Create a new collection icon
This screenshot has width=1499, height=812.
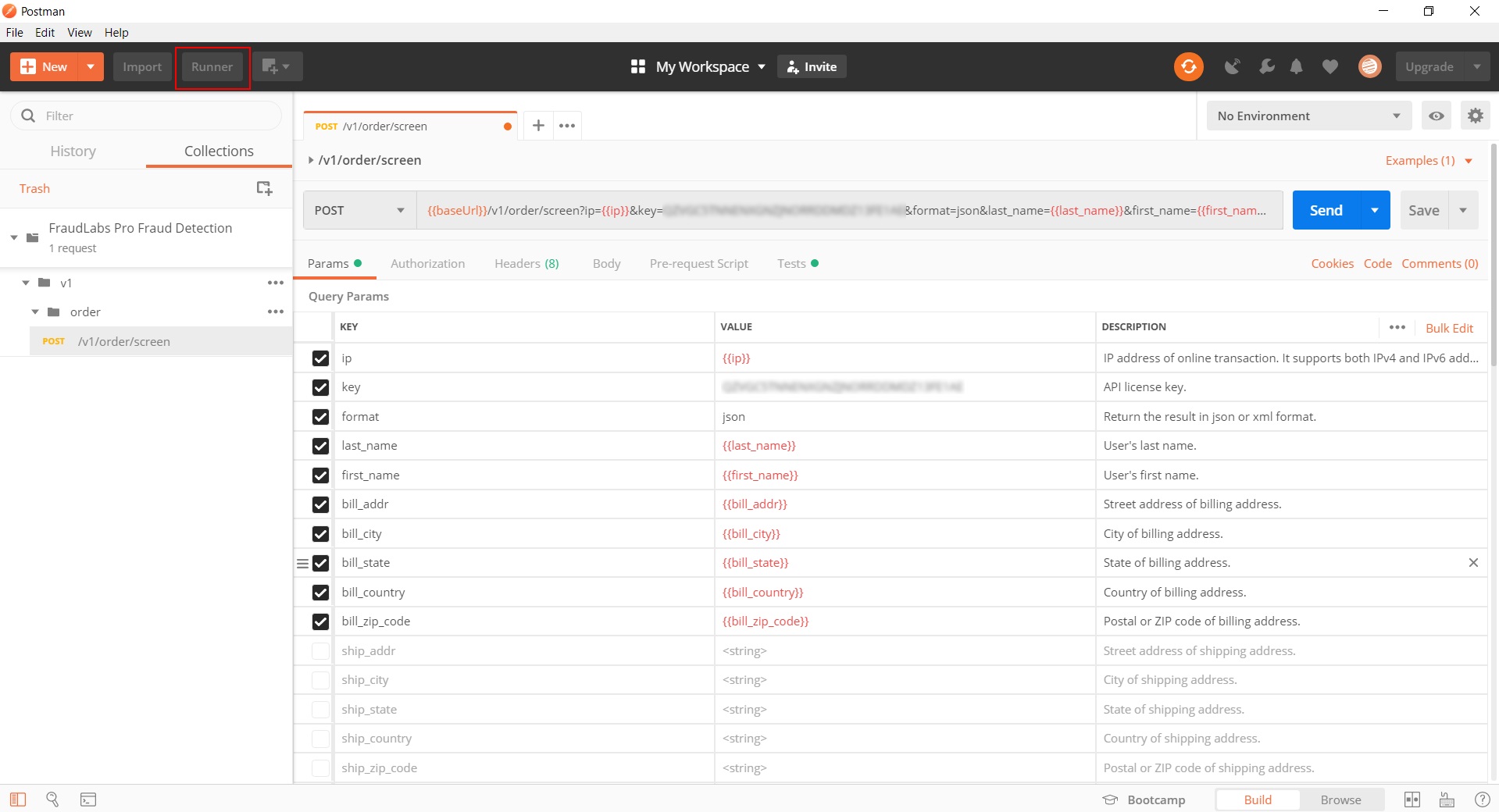264,188
